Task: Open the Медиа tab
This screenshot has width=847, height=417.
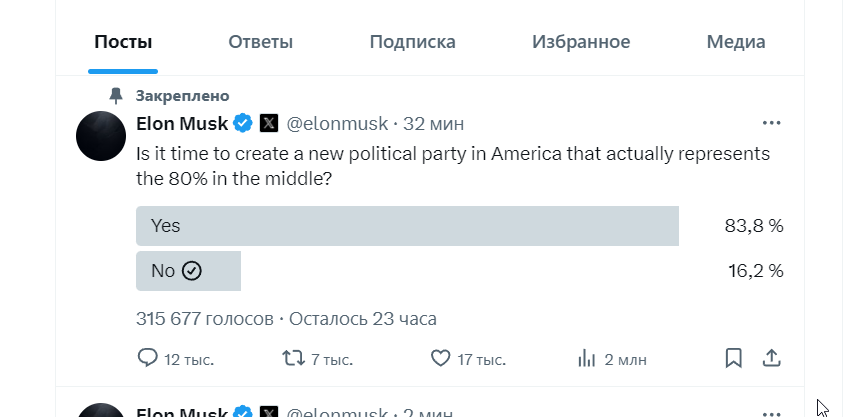Action: [736, 42]
